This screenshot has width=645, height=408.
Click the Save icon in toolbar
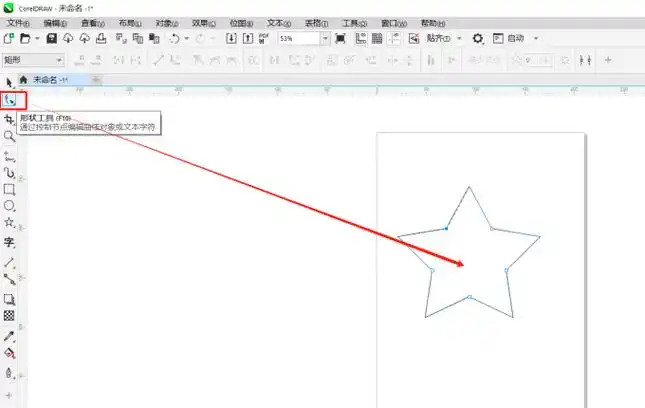pos(52,38)
